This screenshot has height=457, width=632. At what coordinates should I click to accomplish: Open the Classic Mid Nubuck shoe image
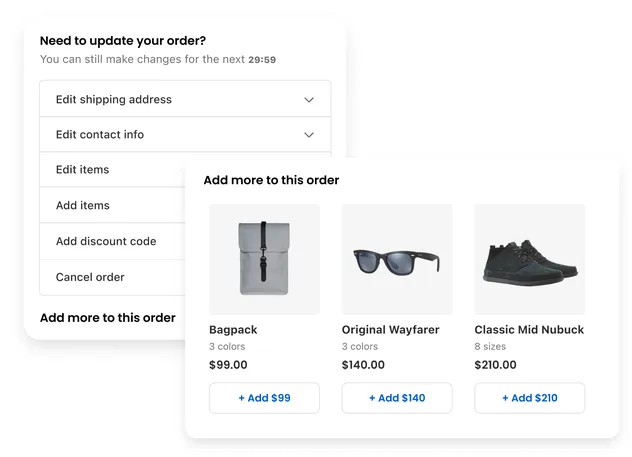[530, 259]
